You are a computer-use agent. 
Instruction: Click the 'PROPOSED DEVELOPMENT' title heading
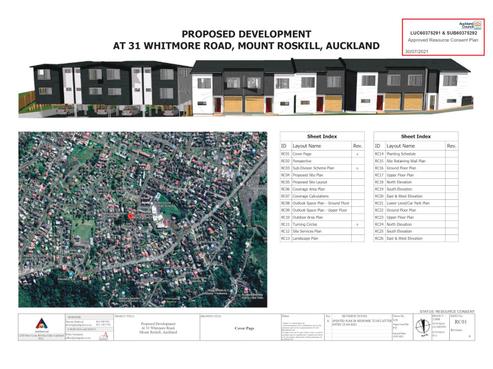point(246,34)
